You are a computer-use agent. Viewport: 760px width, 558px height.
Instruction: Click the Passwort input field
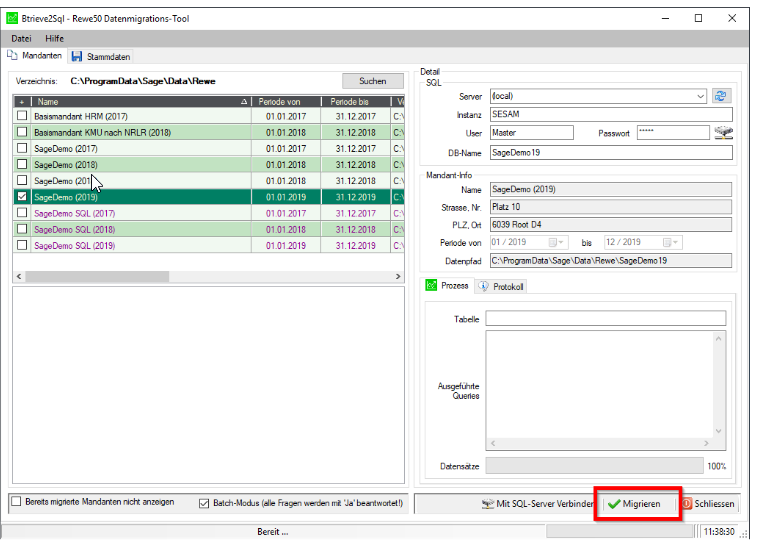[x=673, y=132]
